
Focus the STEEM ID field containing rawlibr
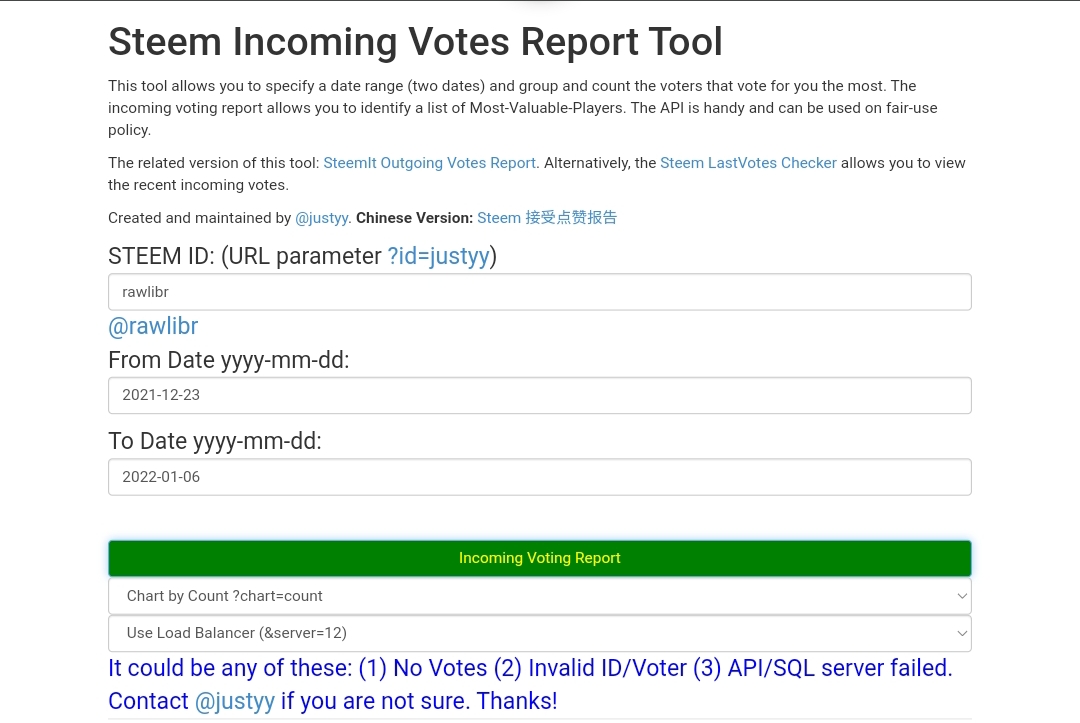tap(540, 292)
